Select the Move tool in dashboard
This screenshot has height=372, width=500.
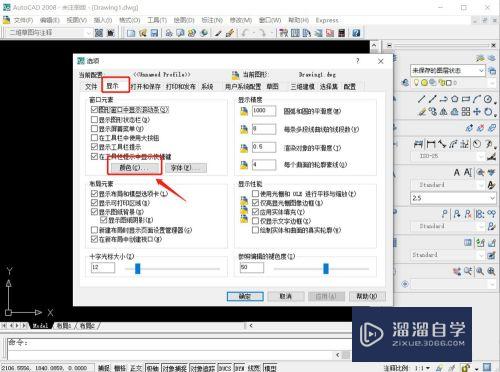(477, 111)
